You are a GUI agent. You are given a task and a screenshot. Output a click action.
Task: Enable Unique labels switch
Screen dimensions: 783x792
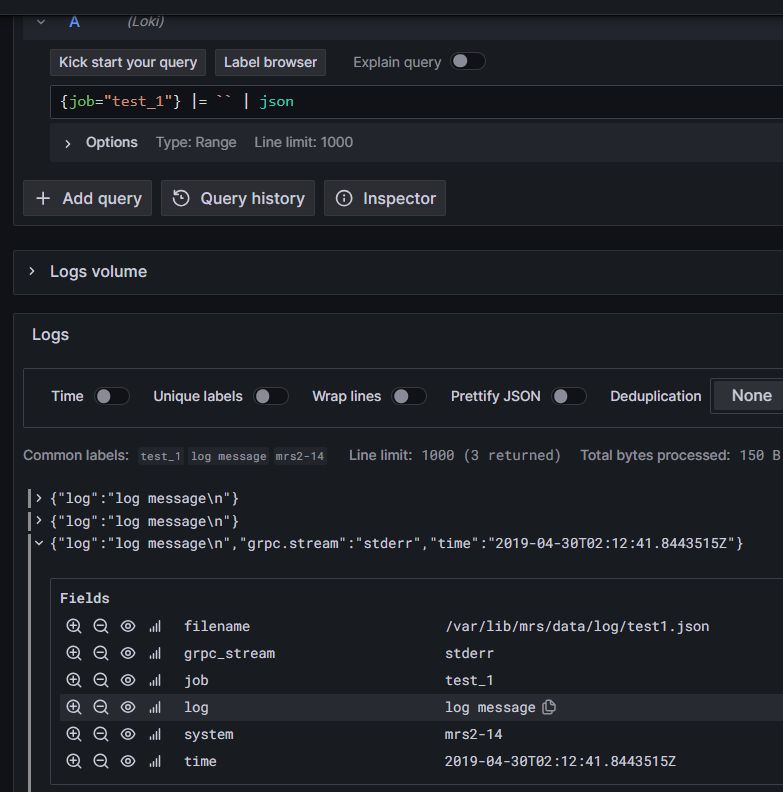coord(271,396)
